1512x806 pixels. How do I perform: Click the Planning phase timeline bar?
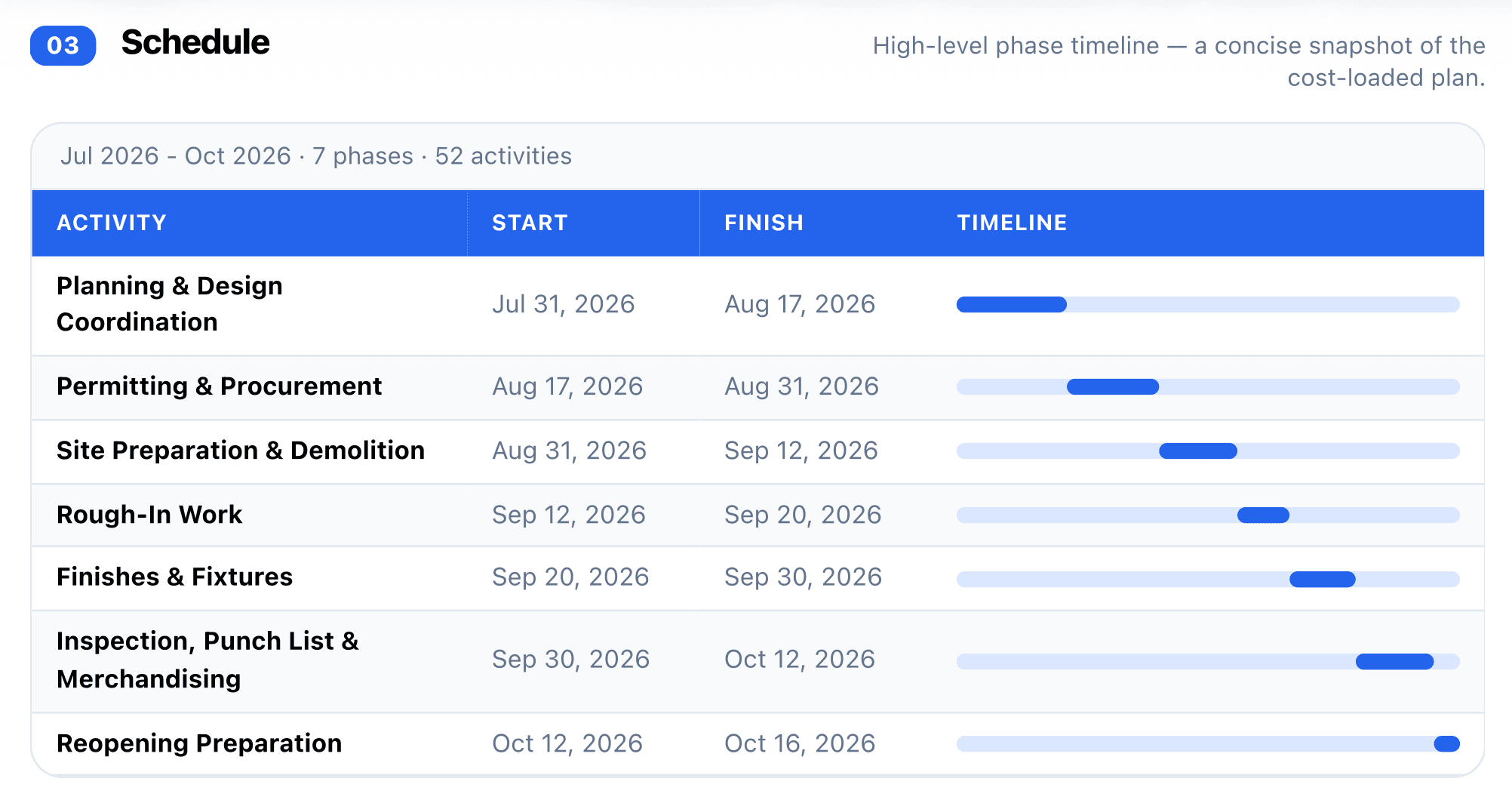click(1011, 305)
